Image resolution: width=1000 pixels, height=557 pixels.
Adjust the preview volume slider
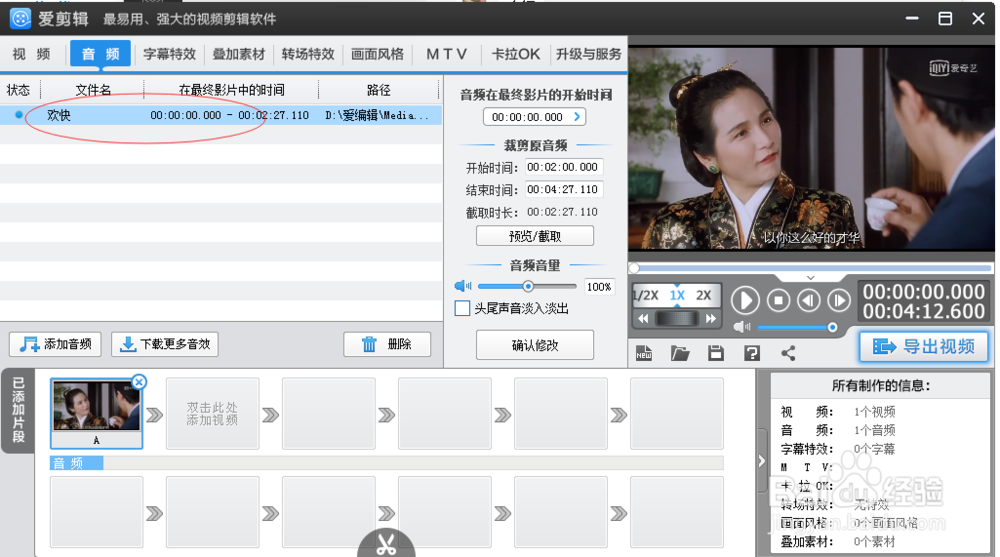[797, 327]
